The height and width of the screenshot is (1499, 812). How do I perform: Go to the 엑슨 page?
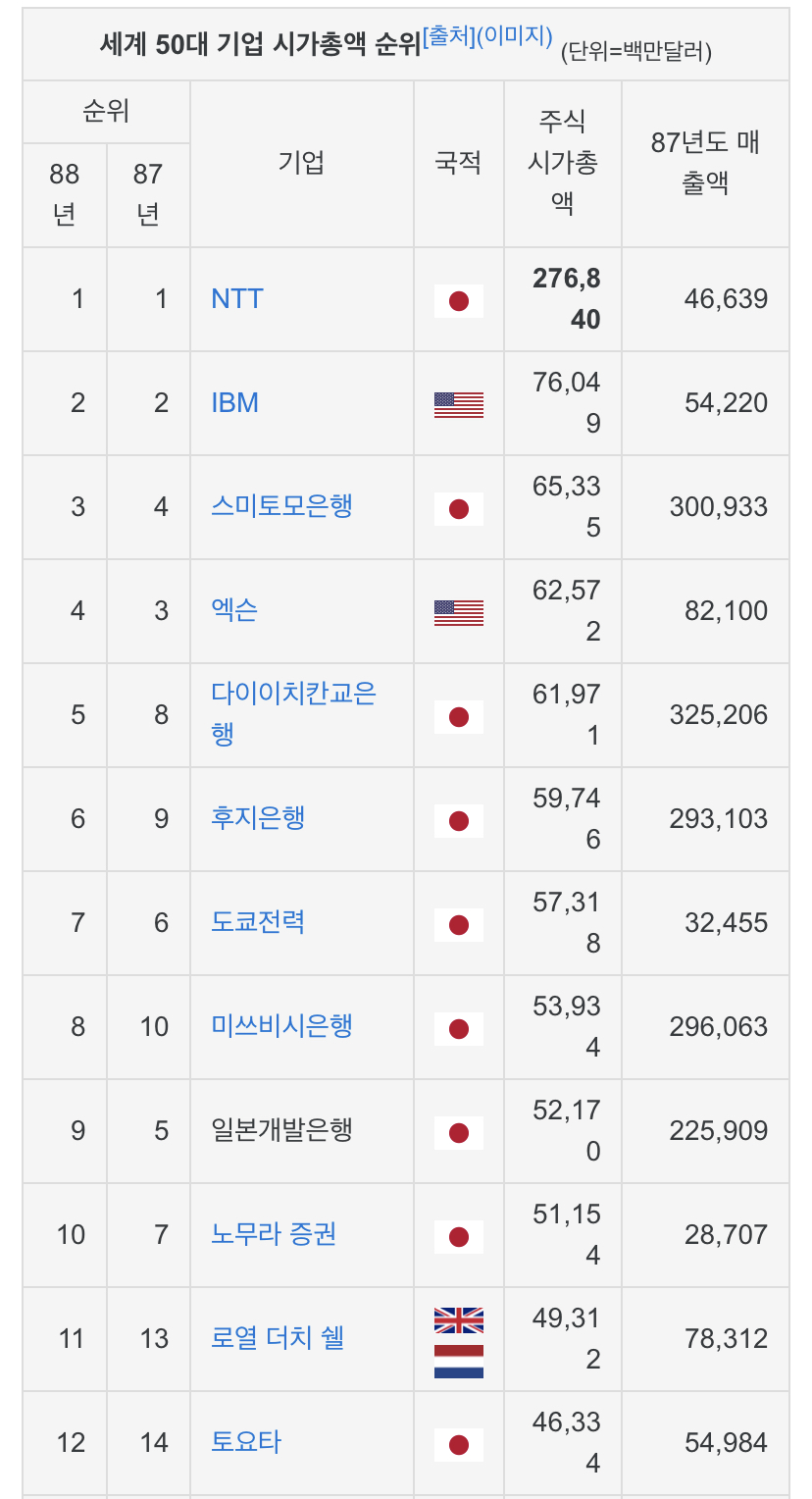point(234,610)
